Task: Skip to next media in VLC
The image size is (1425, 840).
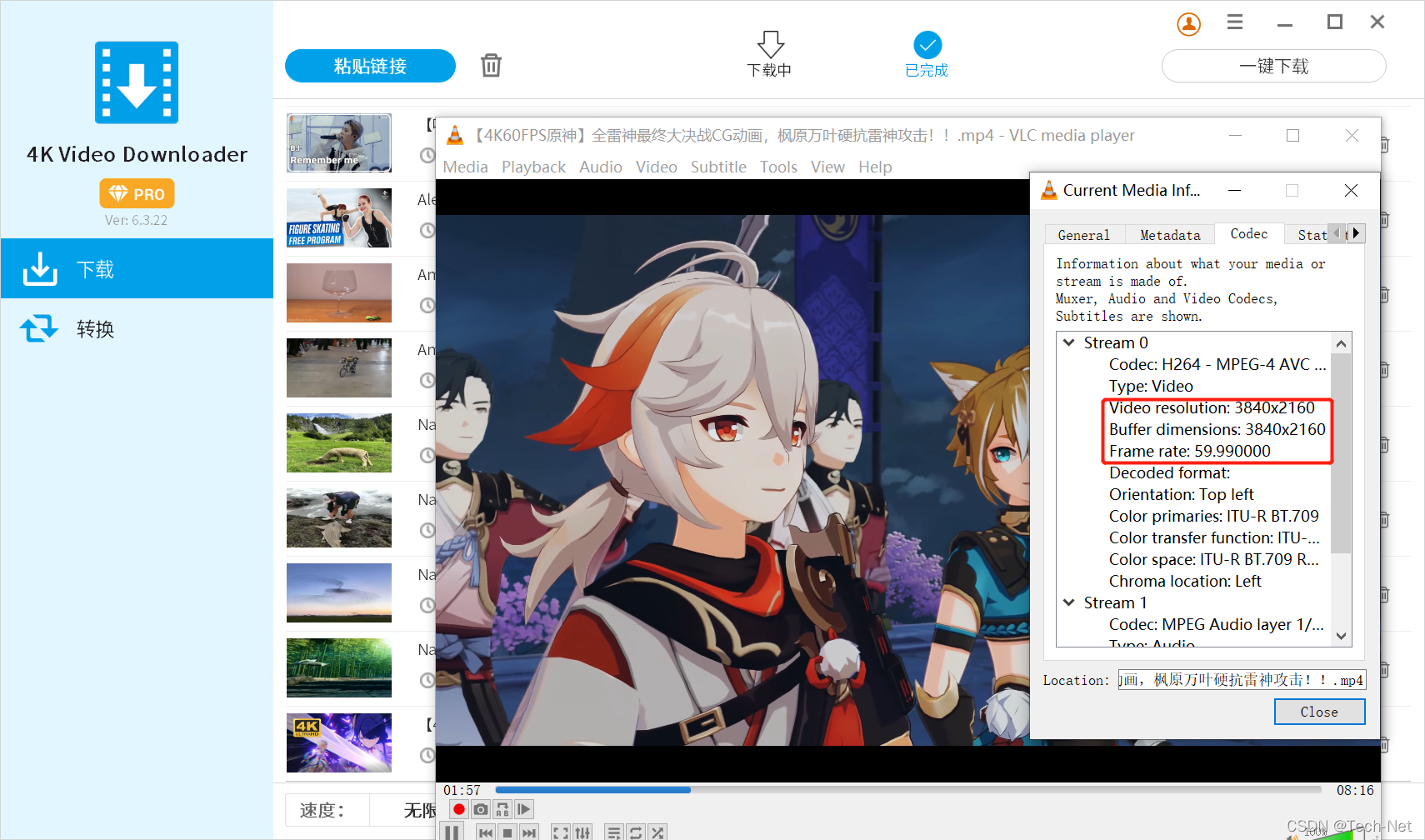Action: click(x=529, y=832)
